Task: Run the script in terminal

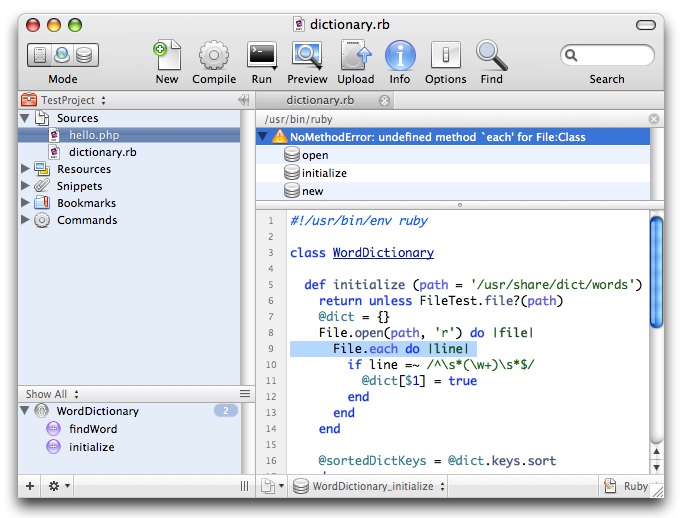Action: [262, 55]
